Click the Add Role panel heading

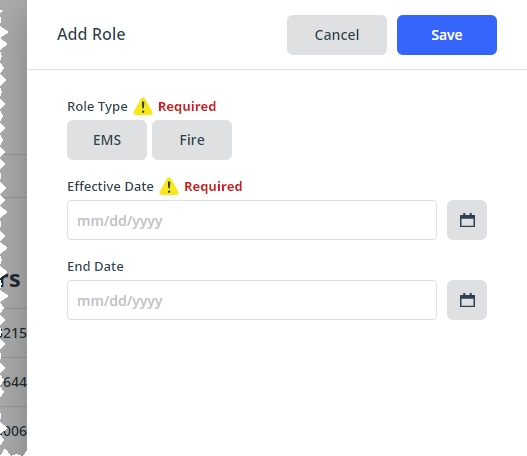coord(91,34)
